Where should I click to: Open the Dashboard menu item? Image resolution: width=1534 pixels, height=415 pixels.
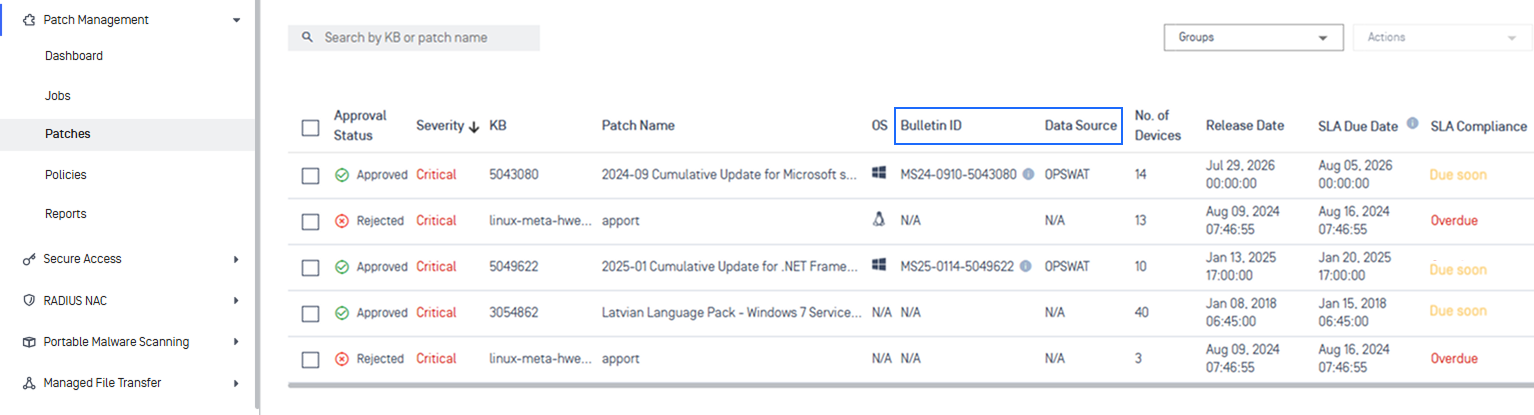[74, 56]
